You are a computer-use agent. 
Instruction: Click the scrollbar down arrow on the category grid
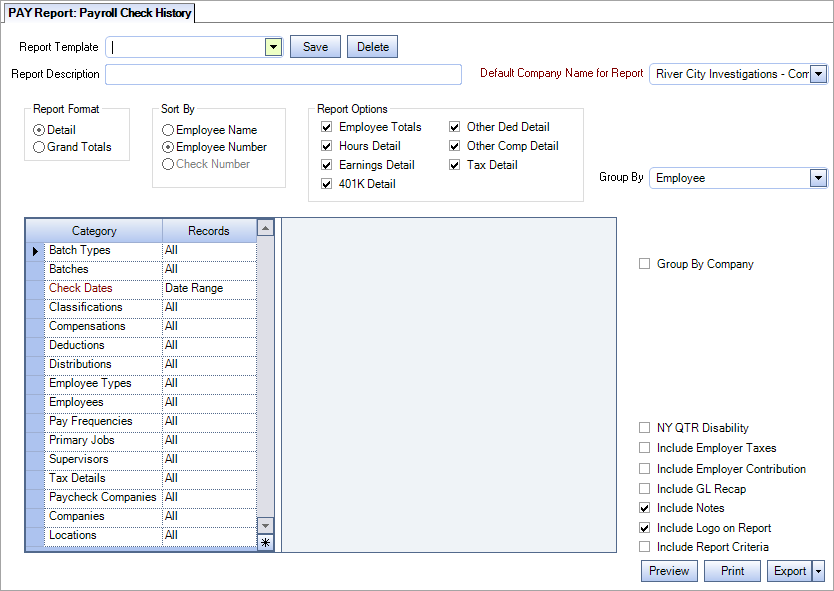point(264,525)
